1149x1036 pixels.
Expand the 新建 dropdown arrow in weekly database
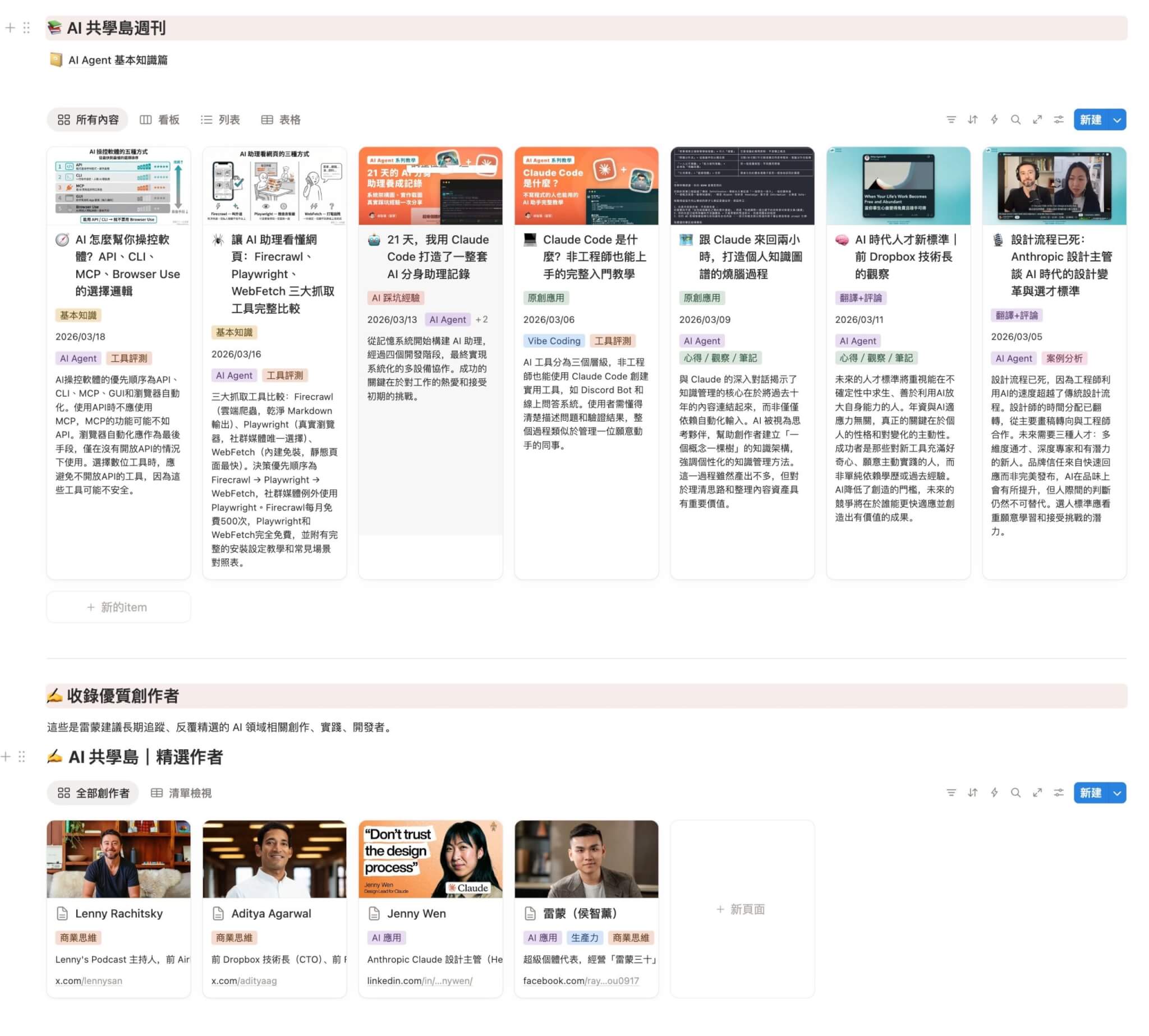1116,120
